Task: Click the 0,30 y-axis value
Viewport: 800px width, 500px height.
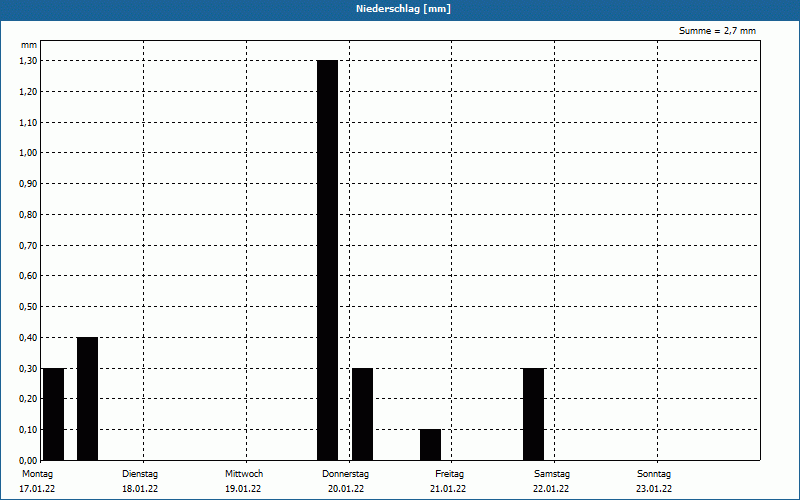Action: pyautogui.click(x=28, y=368)
